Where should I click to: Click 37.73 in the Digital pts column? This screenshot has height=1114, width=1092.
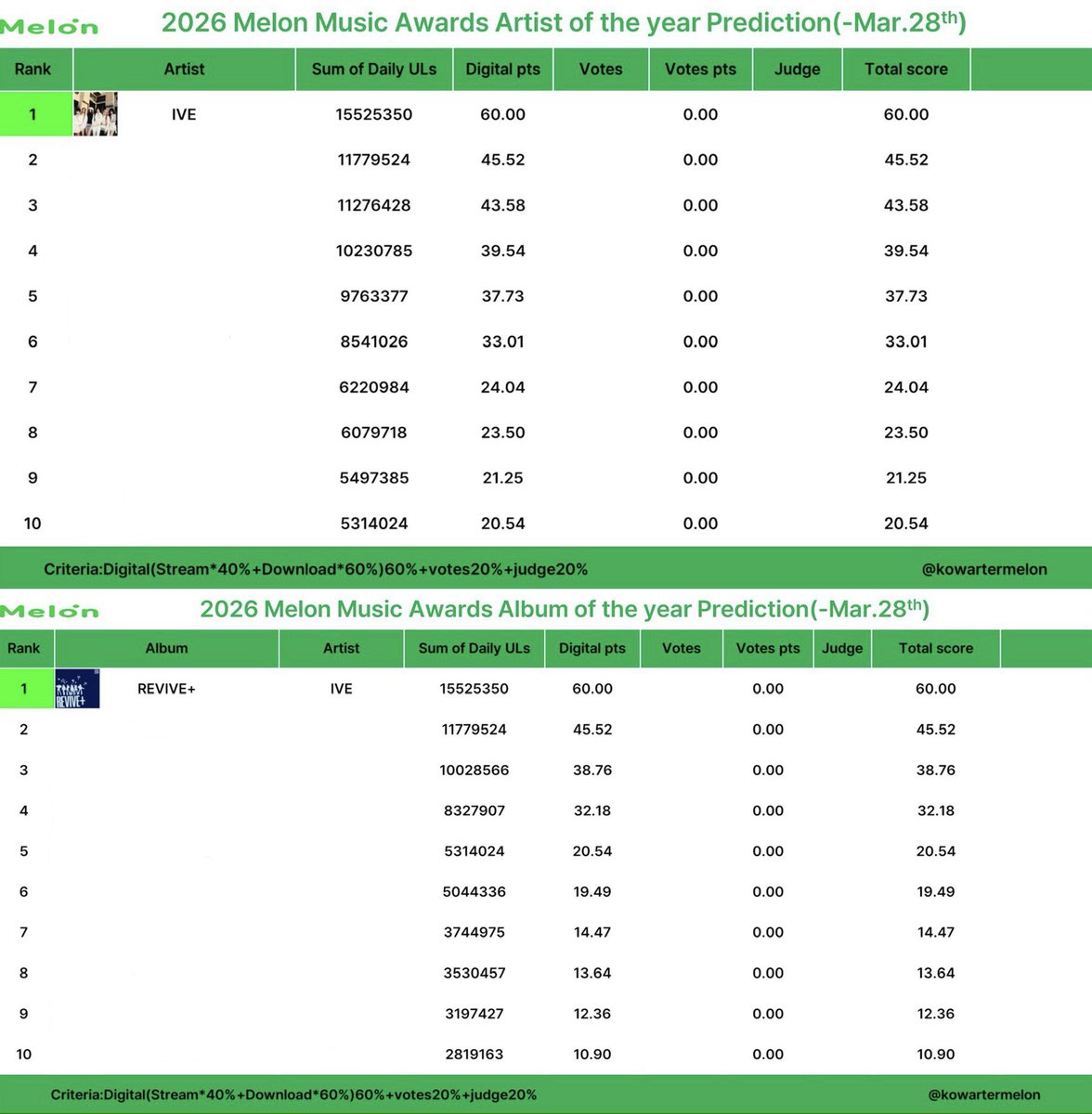(502, 296)
